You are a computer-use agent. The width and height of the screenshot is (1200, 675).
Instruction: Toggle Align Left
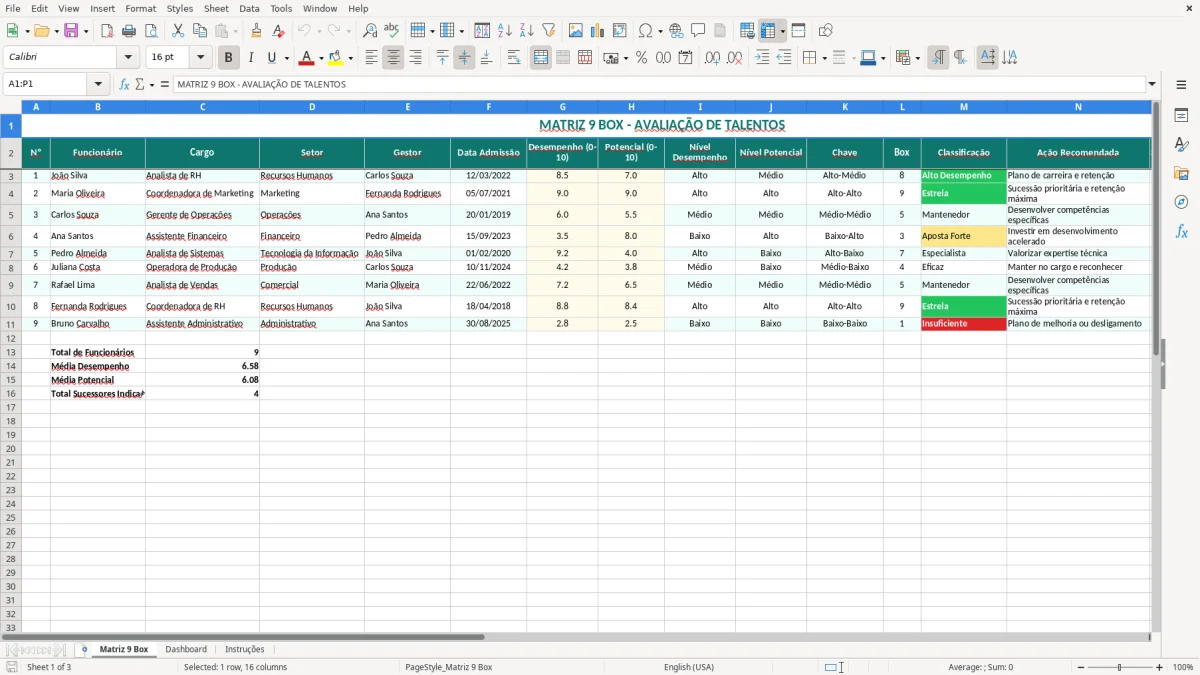[x=371, y=58]
